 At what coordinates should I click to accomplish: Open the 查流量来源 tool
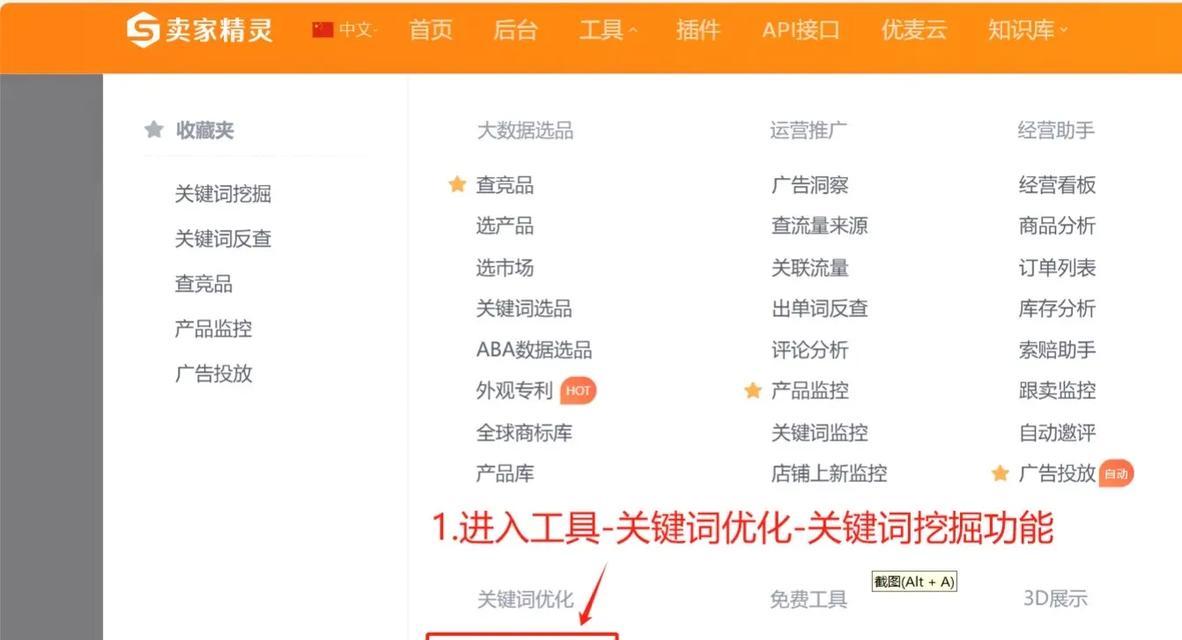click(x=820, y=225)
